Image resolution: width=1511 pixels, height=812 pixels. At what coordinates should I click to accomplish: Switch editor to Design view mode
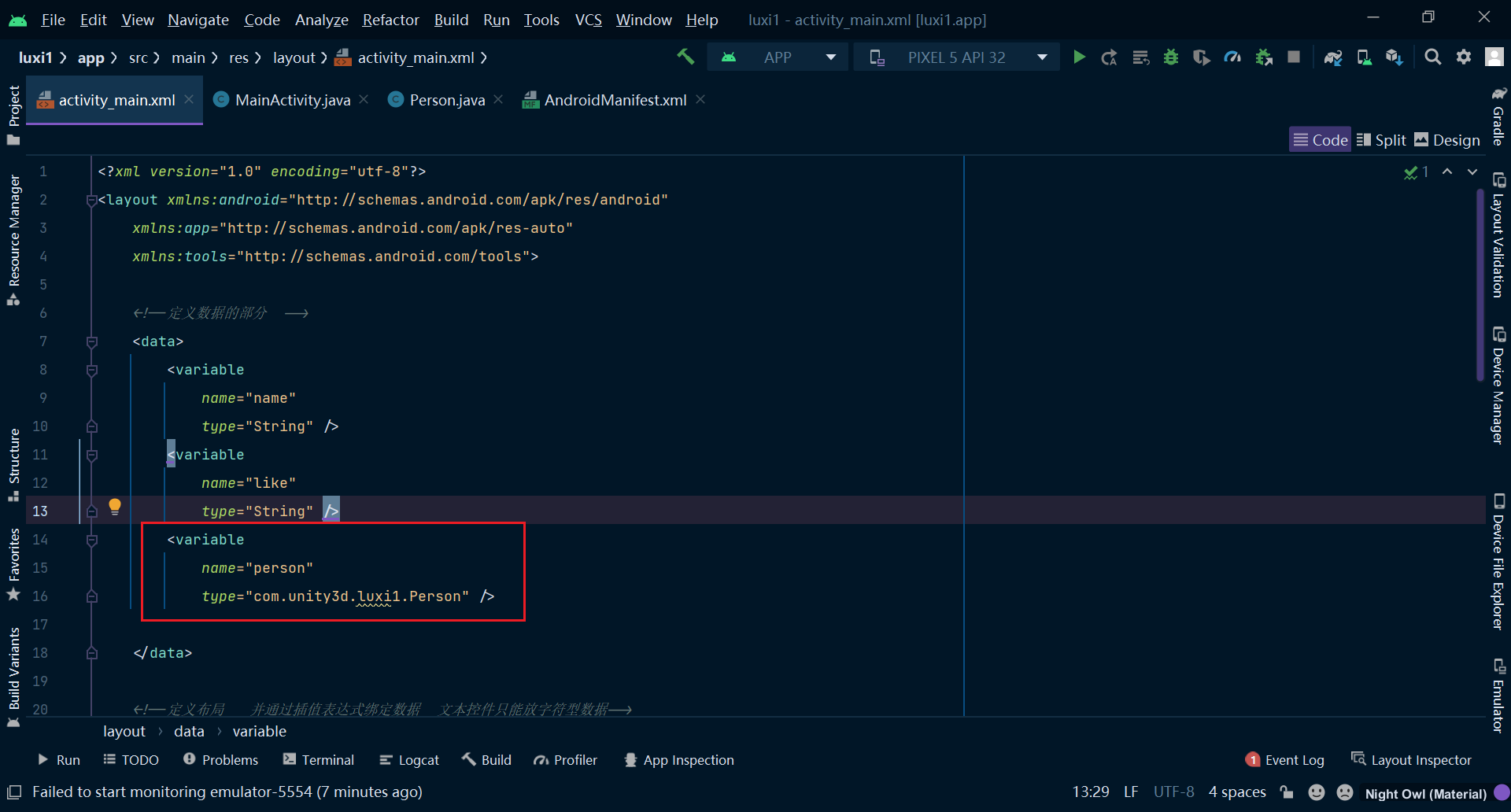tap(1446, 140)
